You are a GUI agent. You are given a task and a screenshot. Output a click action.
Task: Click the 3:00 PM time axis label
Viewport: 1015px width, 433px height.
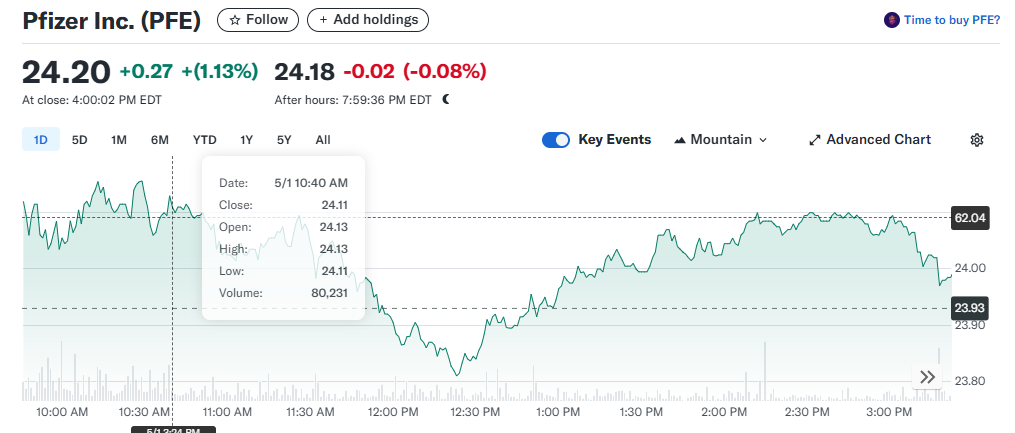click(x=889, y=412)
